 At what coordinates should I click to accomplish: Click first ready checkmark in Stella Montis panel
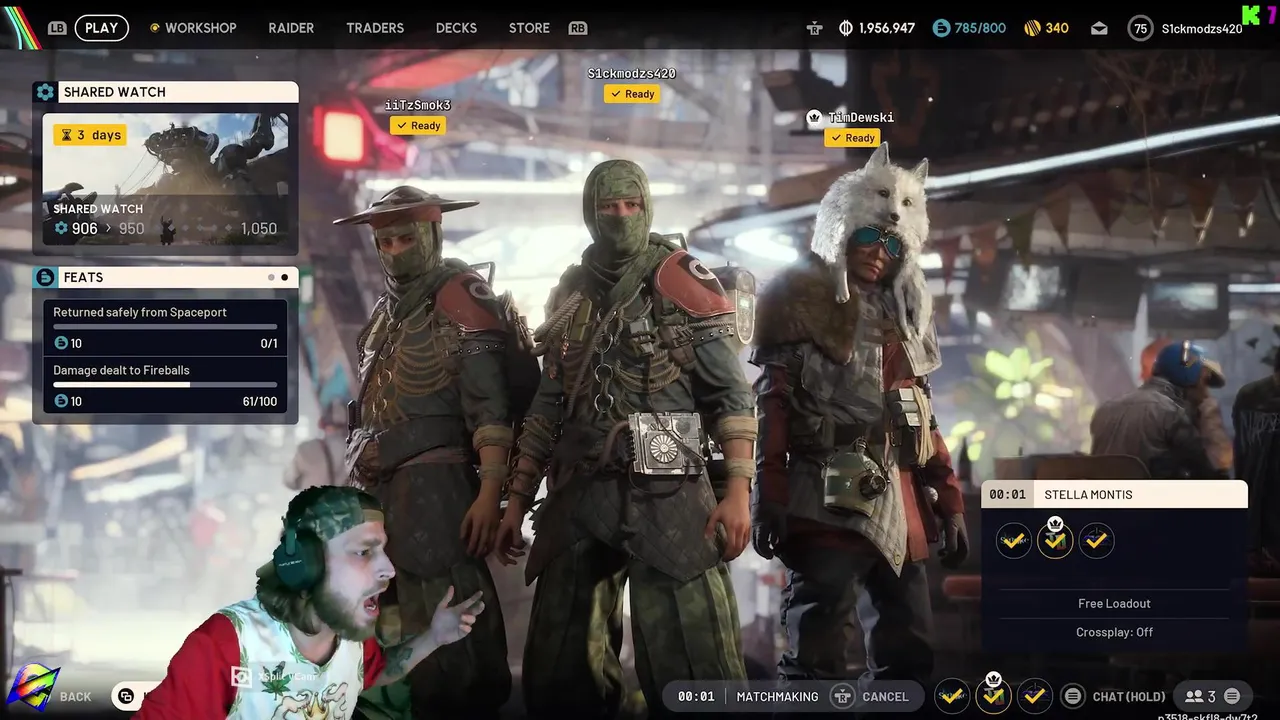point(1014,540)
